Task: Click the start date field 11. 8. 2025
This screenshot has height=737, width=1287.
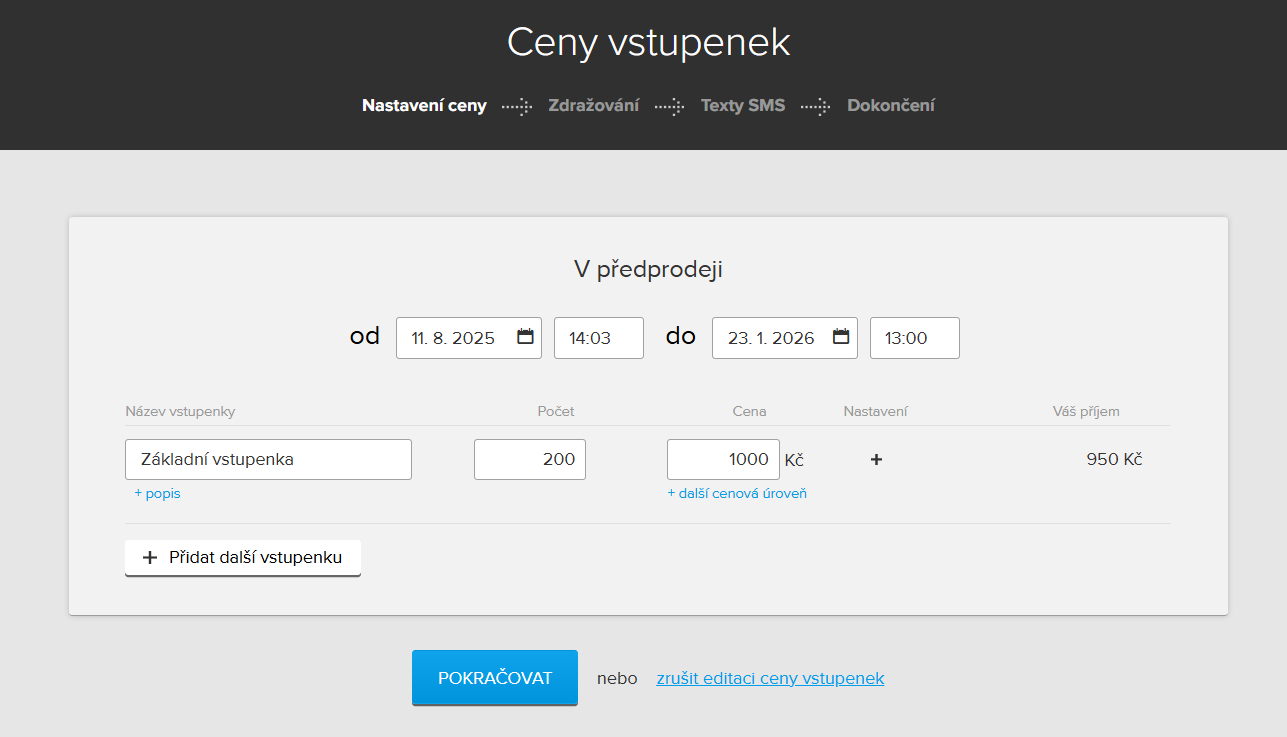Action: point(455,338)
